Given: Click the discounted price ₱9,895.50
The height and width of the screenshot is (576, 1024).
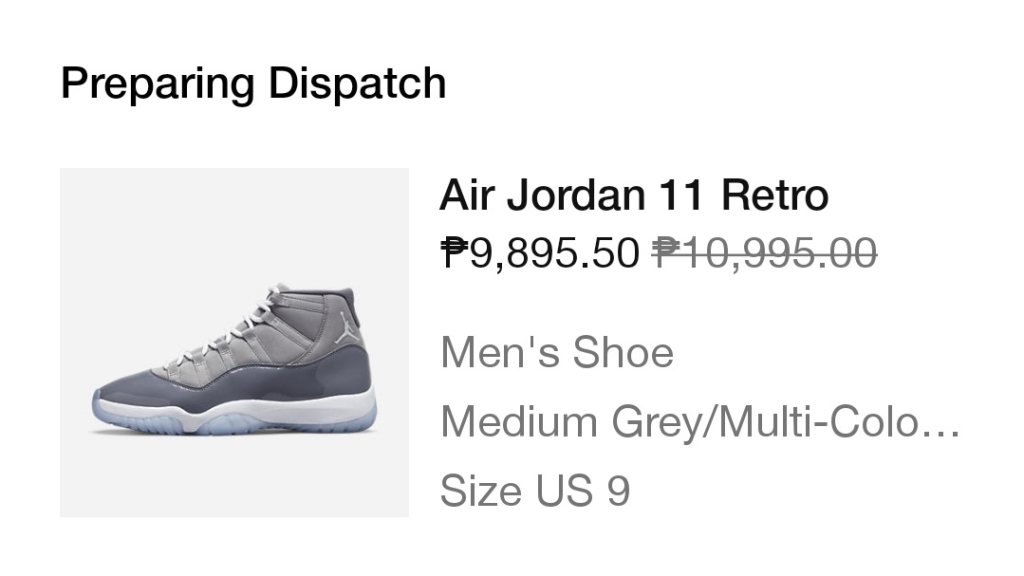Looking at the screenshot, I should (x=539, y=253).
